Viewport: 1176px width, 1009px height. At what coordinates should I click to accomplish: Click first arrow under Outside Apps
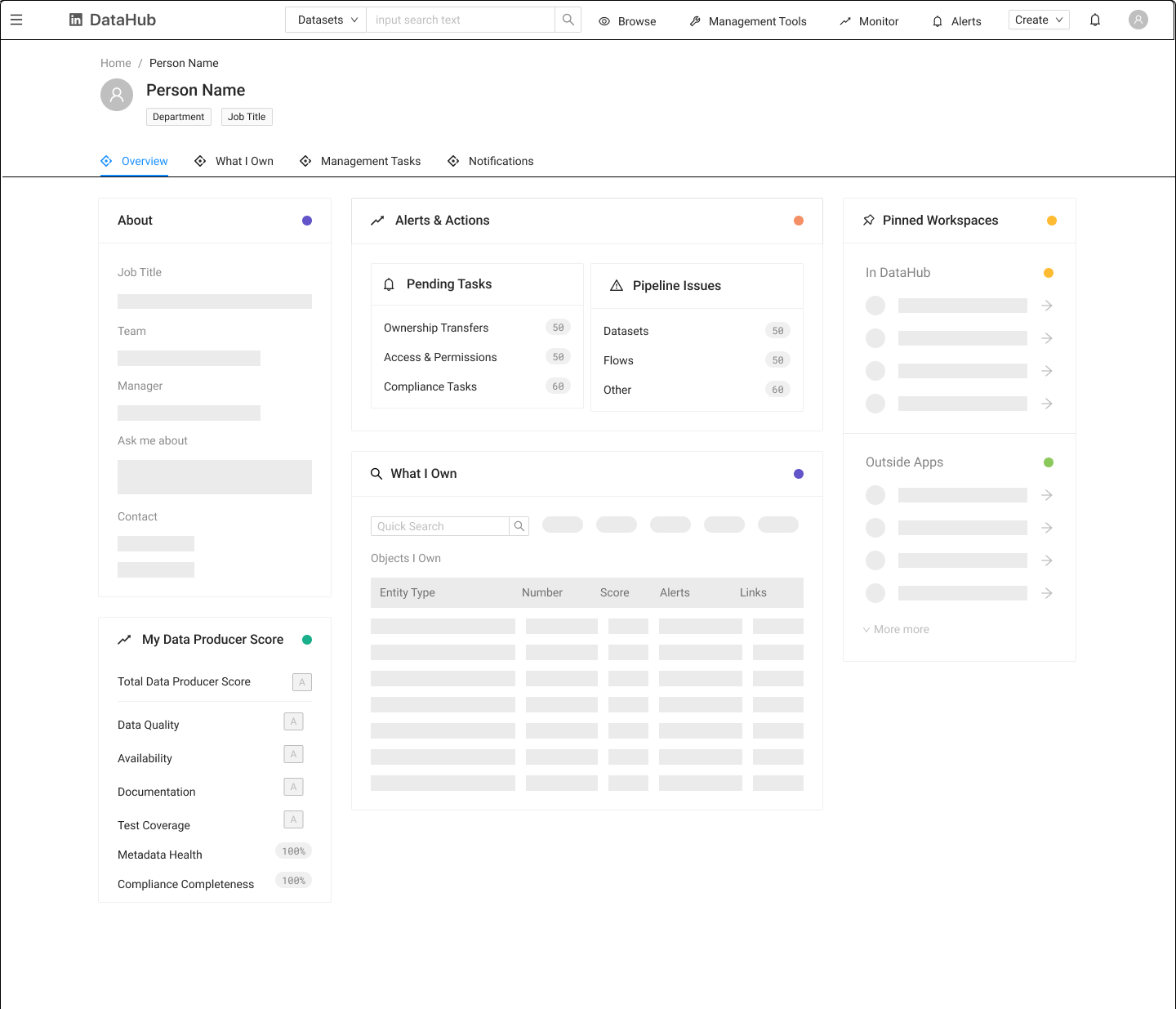(x=1047, y=495)
